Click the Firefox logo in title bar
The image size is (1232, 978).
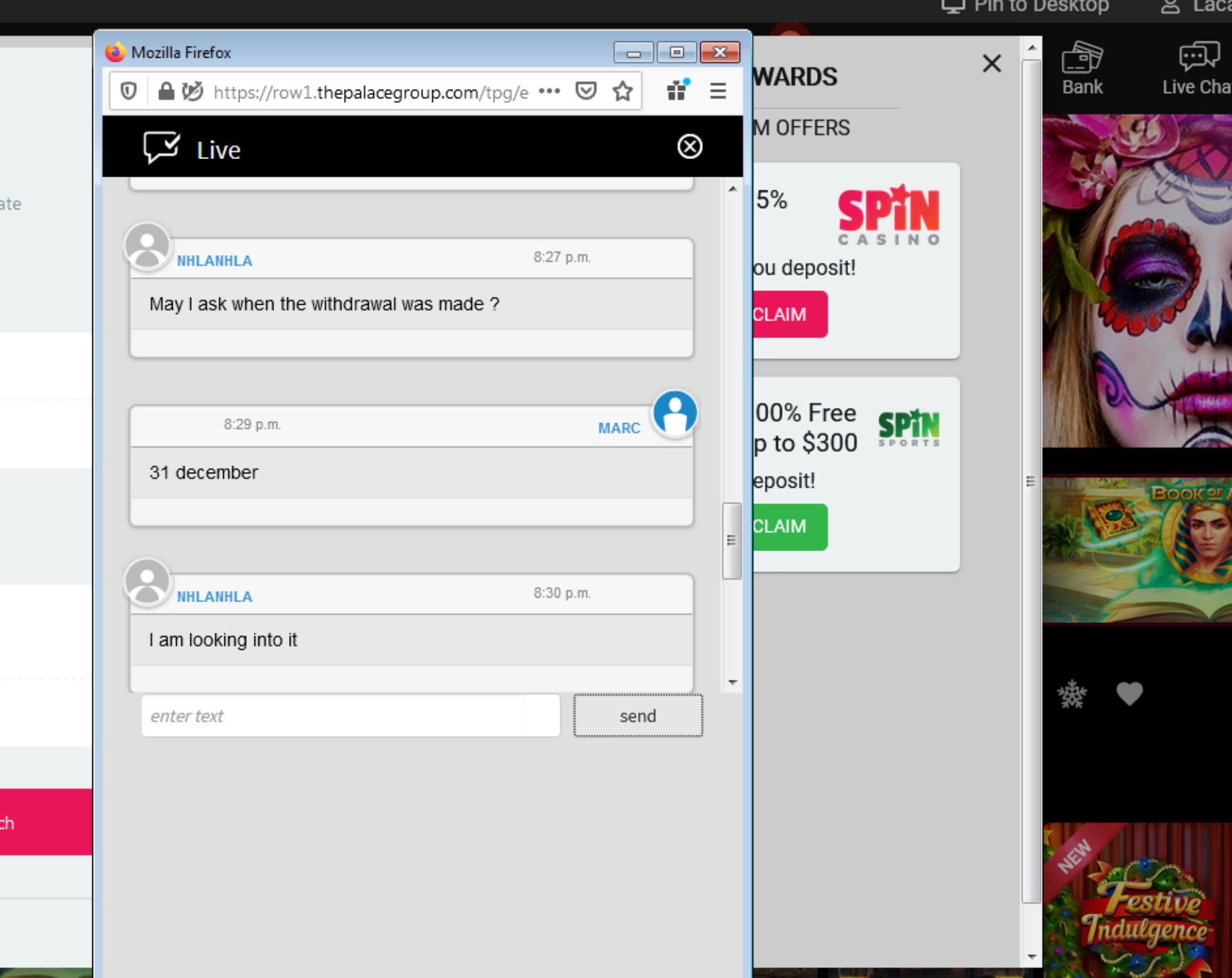click(x=115, y=52)
